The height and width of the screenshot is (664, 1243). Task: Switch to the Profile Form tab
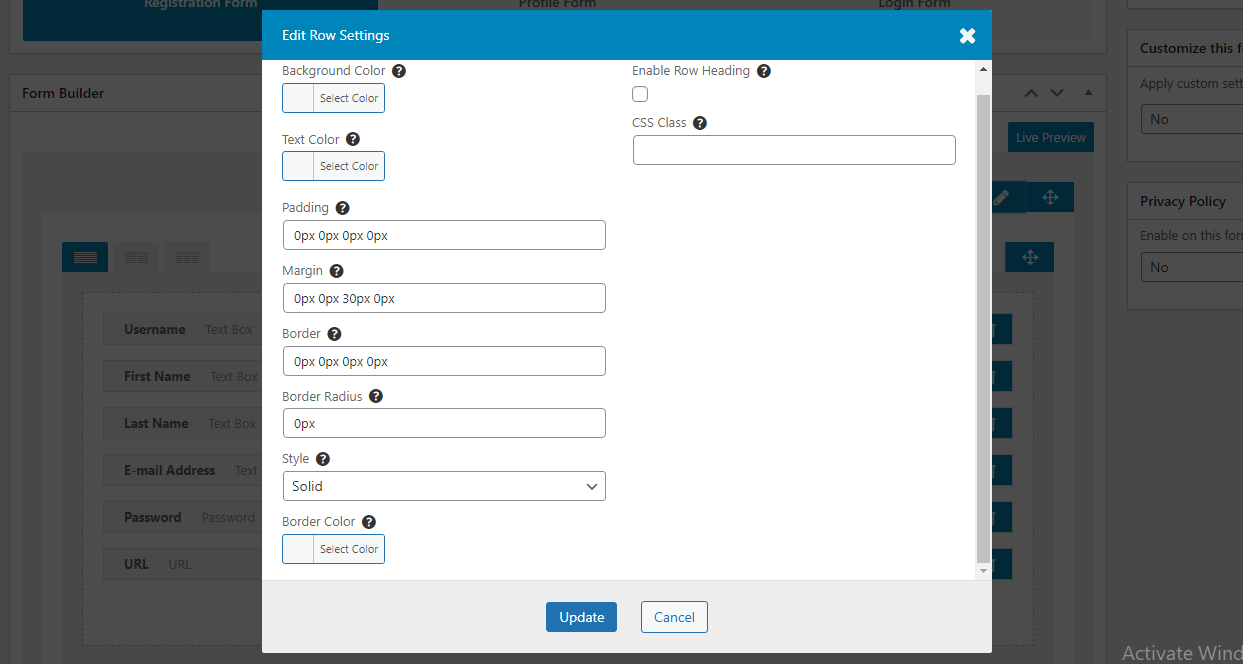(557, 4)
